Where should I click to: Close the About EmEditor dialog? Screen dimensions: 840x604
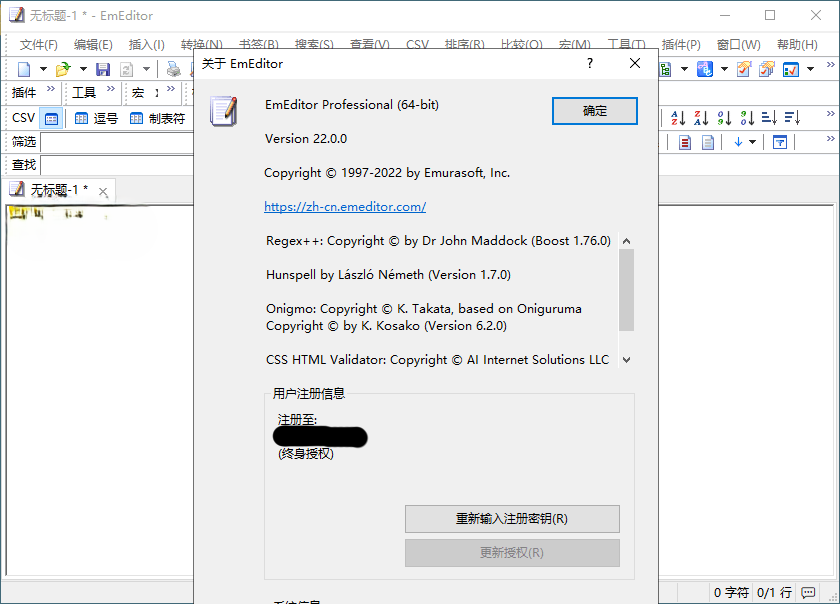coord(635,63)
